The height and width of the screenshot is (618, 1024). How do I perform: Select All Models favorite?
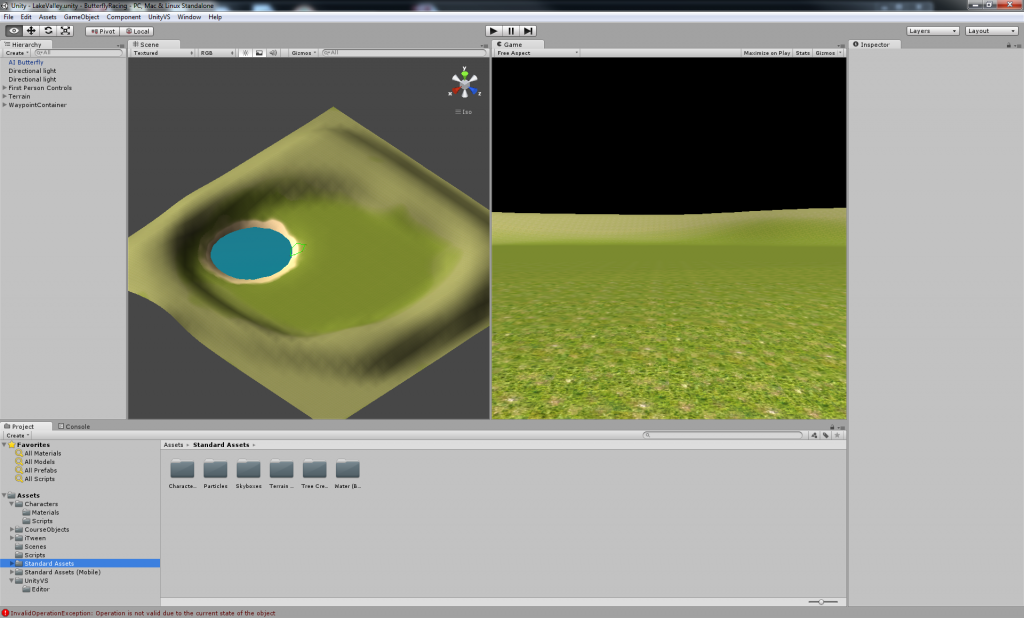(39, 462)
